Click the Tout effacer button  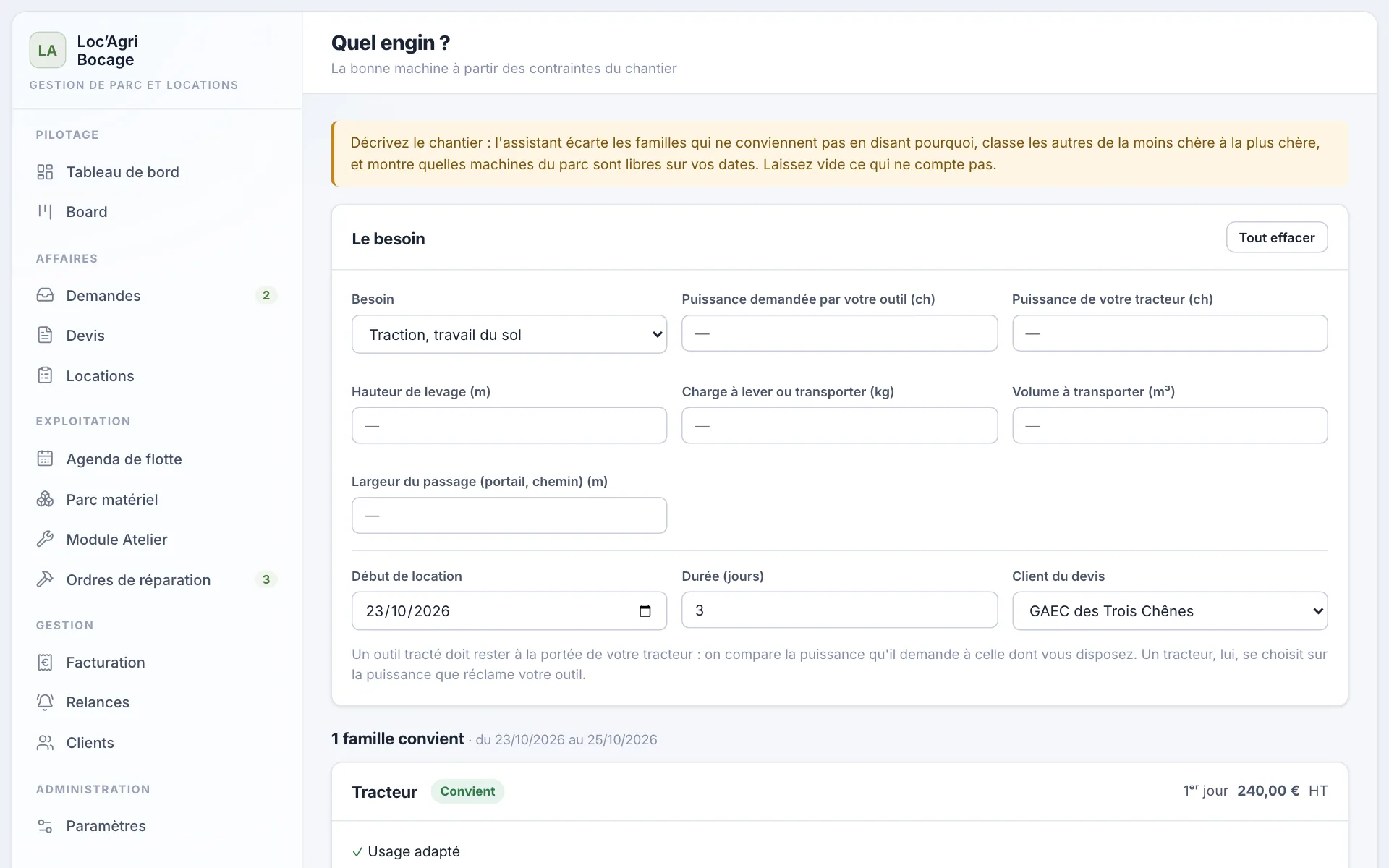click(x=1277, y=237)
